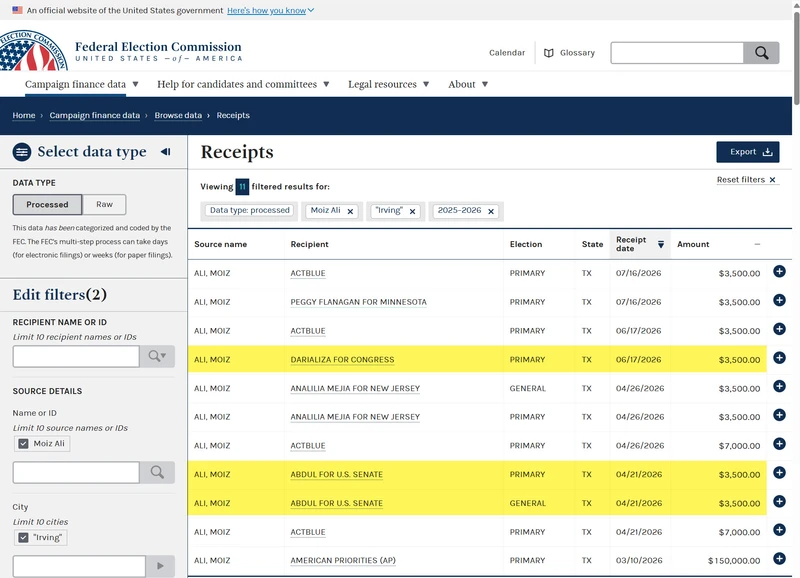Expand "Here's how you know" dropdown
800x578 pixels.
pos(270,10)
